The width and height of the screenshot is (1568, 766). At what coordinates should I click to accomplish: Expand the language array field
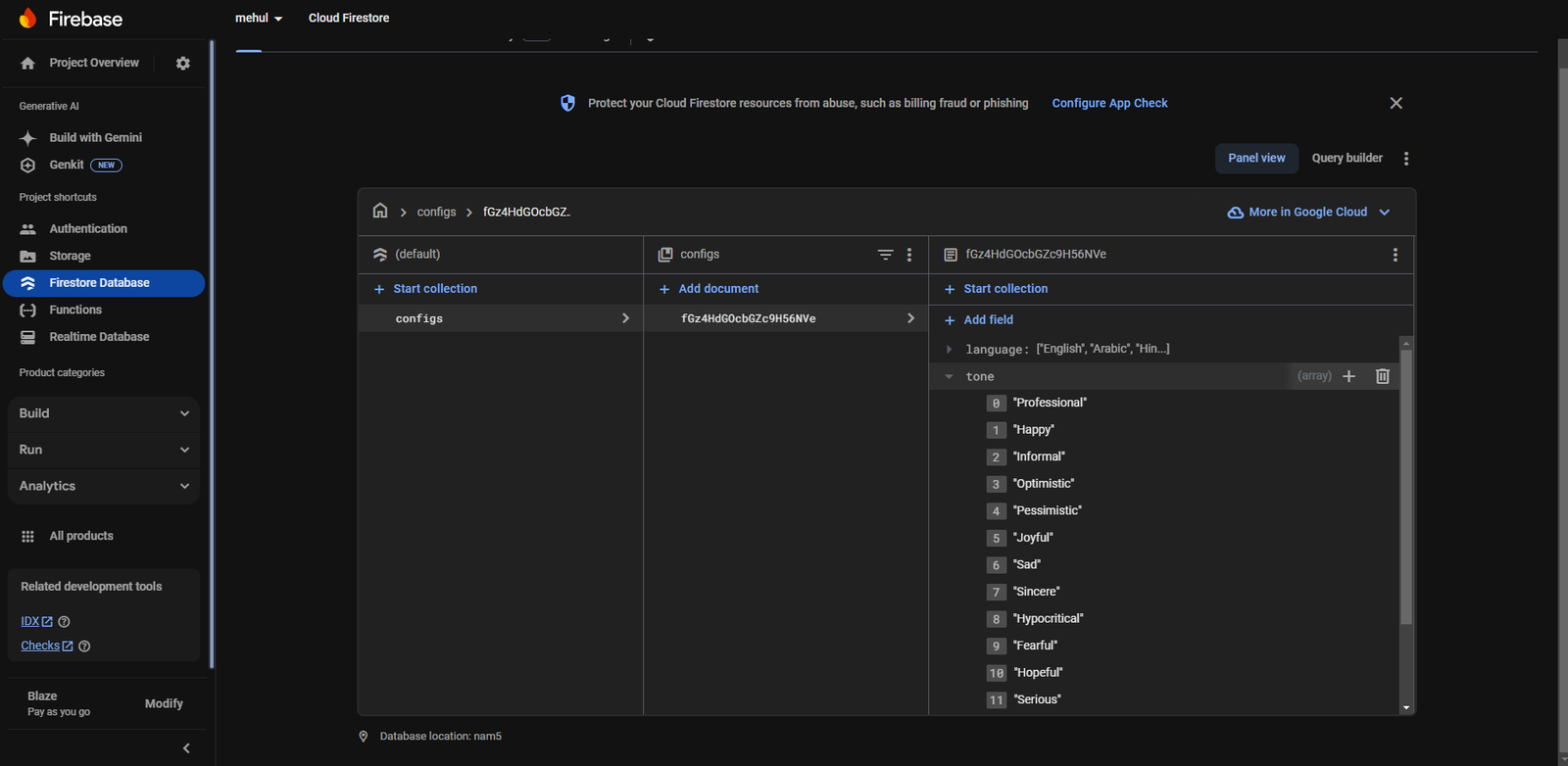point(949,350)
